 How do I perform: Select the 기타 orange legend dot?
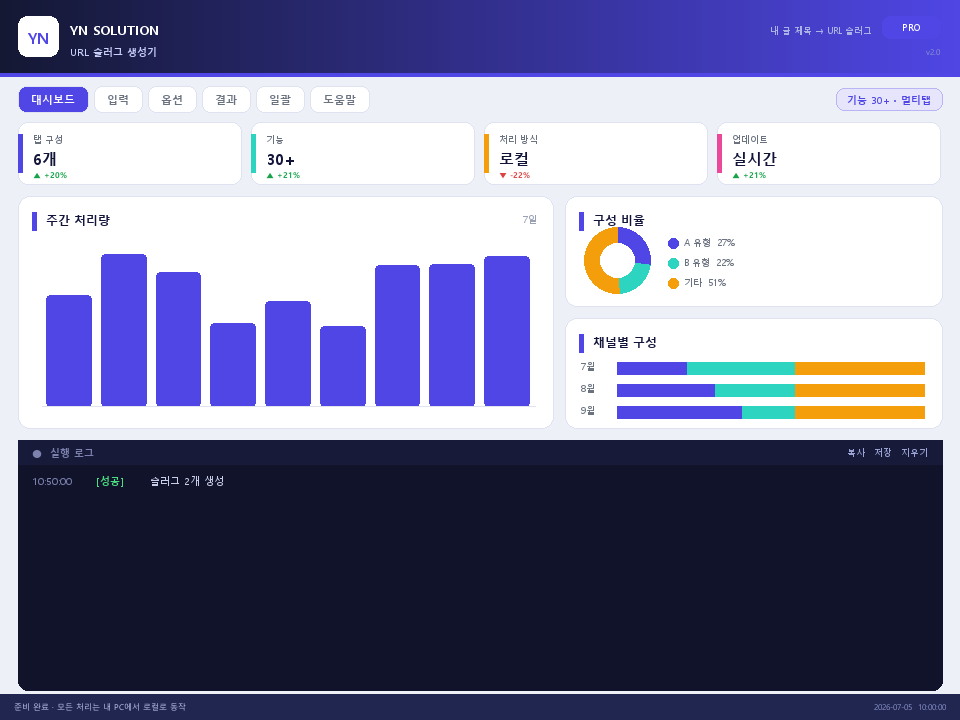pos(673,283)
